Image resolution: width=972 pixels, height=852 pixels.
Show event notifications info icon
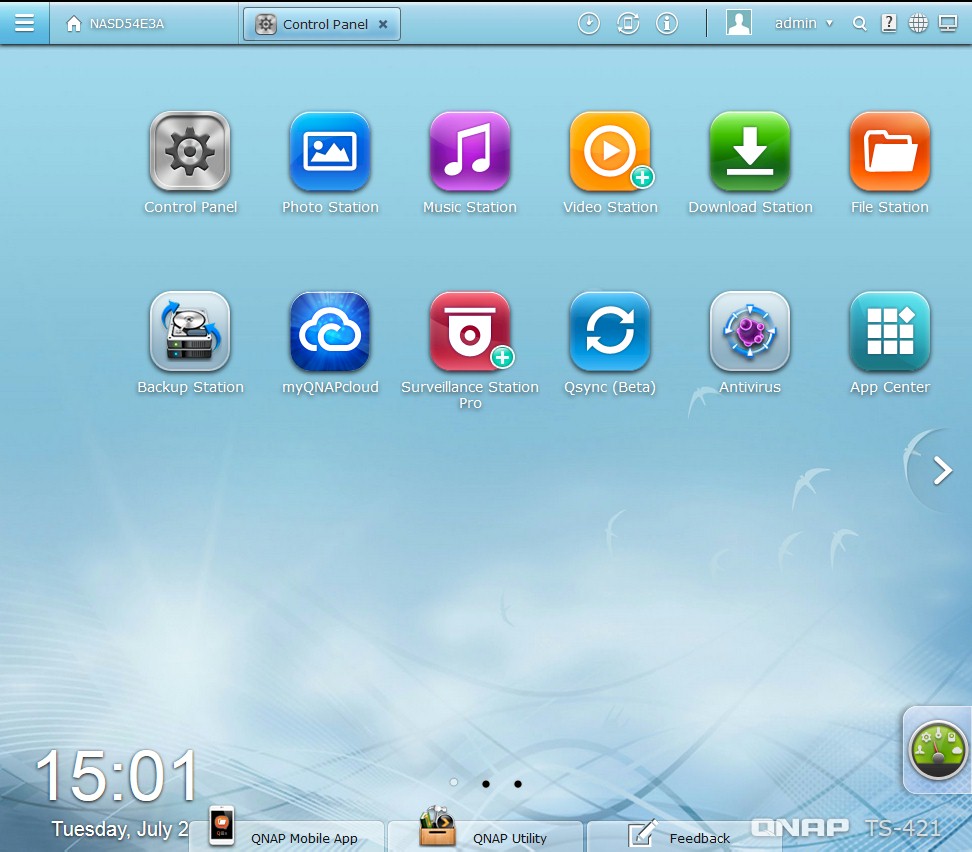tap(666, 24)
